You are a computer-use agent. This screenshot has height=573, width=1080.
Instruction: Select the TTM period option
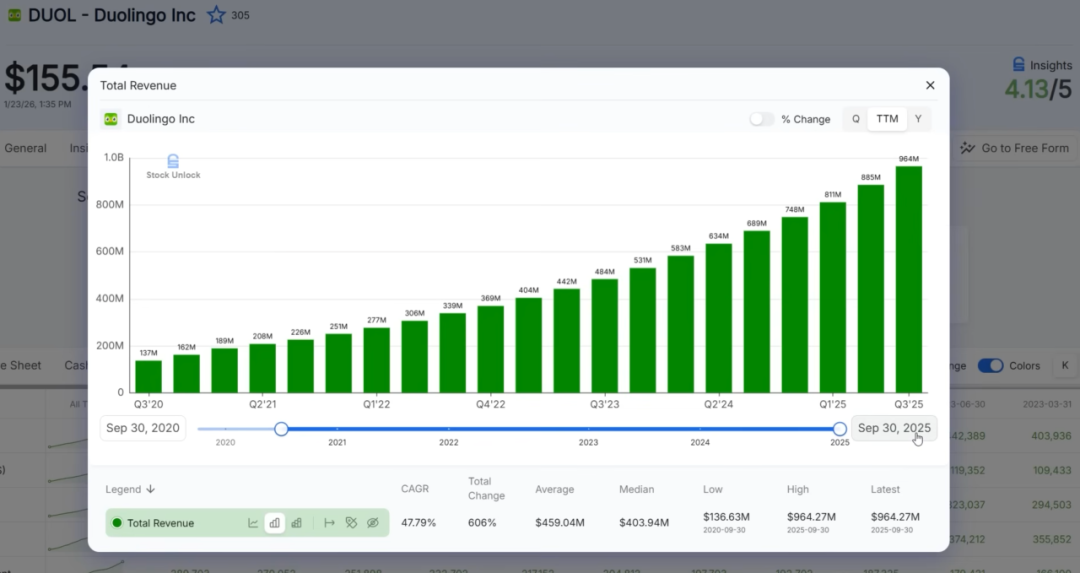[x=887, y=119]
